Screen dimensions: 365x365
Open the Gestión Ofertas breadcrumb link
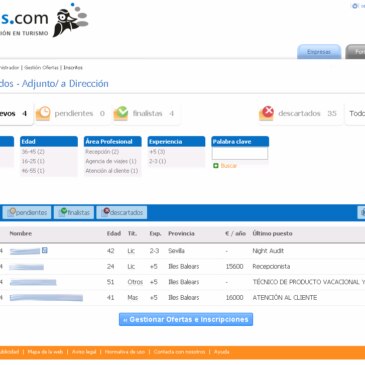tap(41, 68)
